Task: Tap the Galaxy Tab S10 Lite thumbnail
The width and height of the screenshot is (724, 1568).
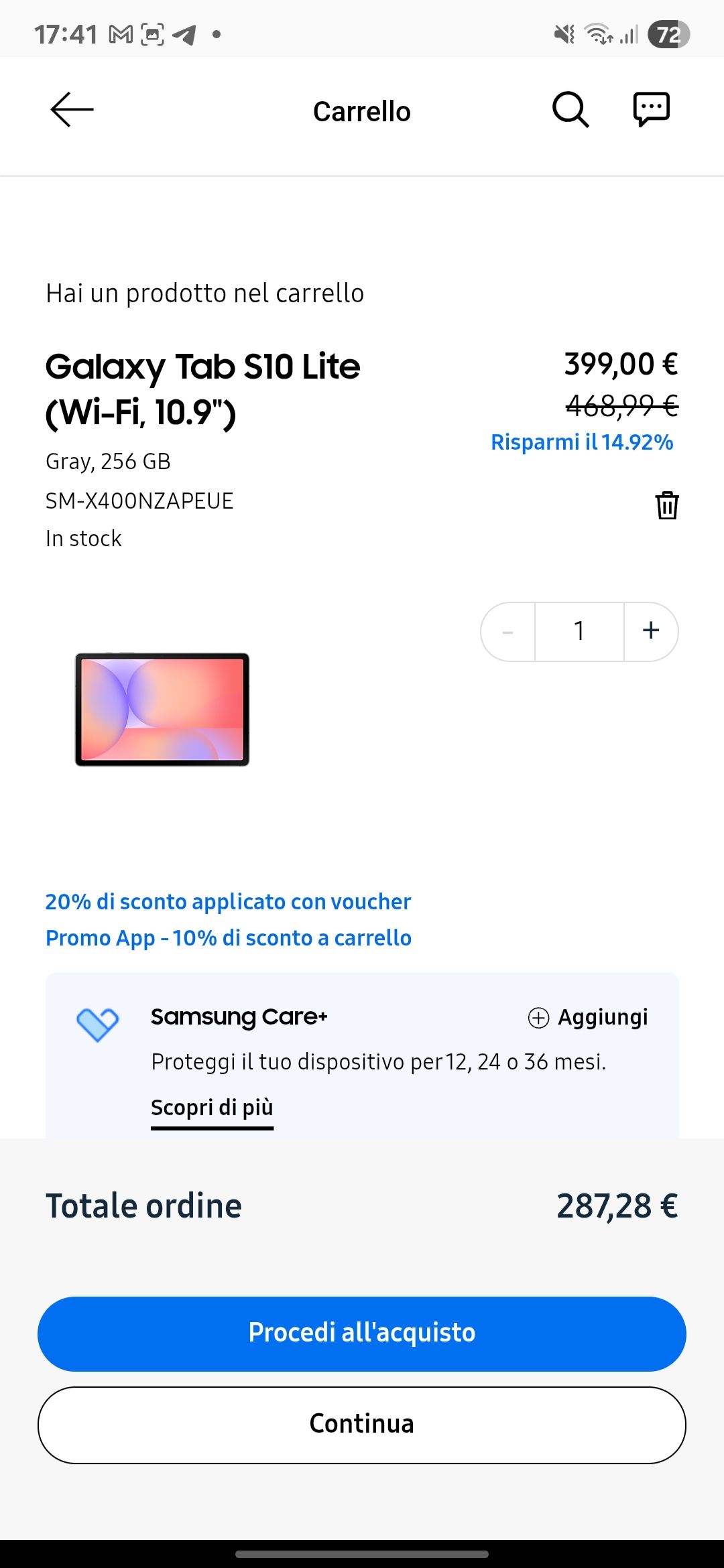Action: point(162,709)
